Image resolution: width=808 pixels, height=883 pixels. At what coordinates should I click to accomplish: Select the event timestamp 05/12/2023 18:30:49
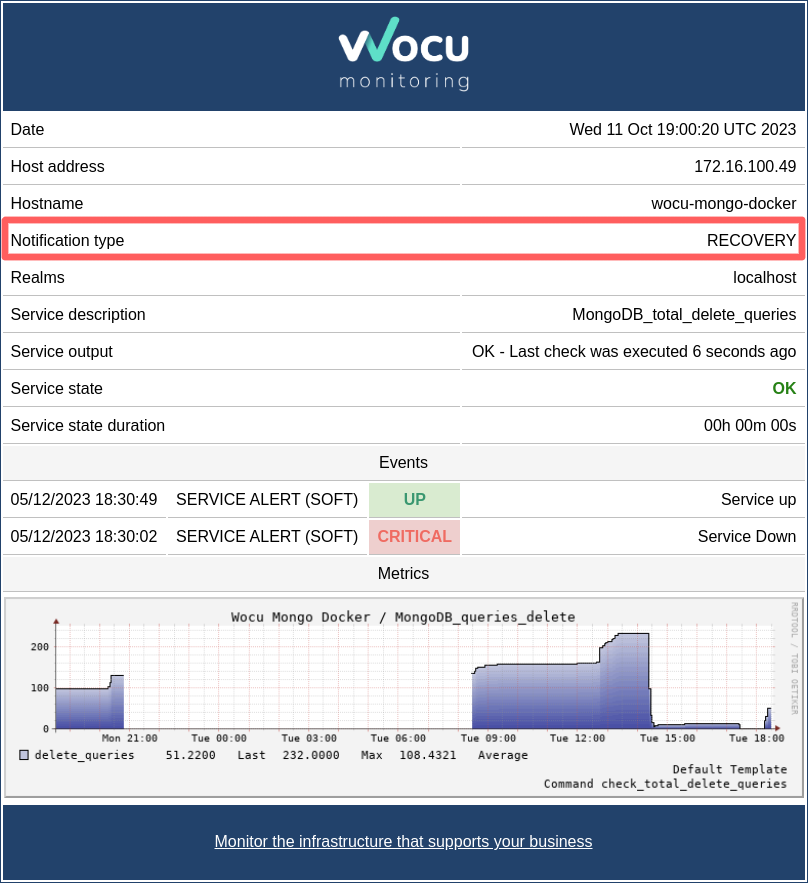pos(84,500)
